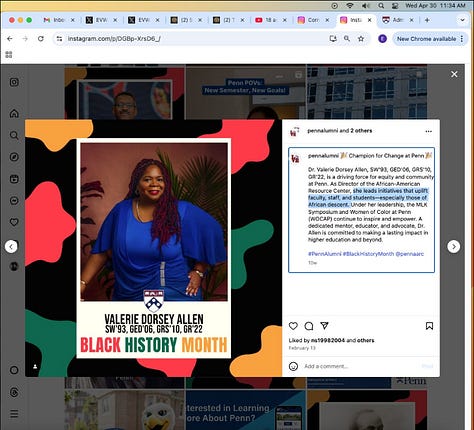Open the zoom magnifier icon in address bar
The image size is (474, 430).
coord(347,39)
